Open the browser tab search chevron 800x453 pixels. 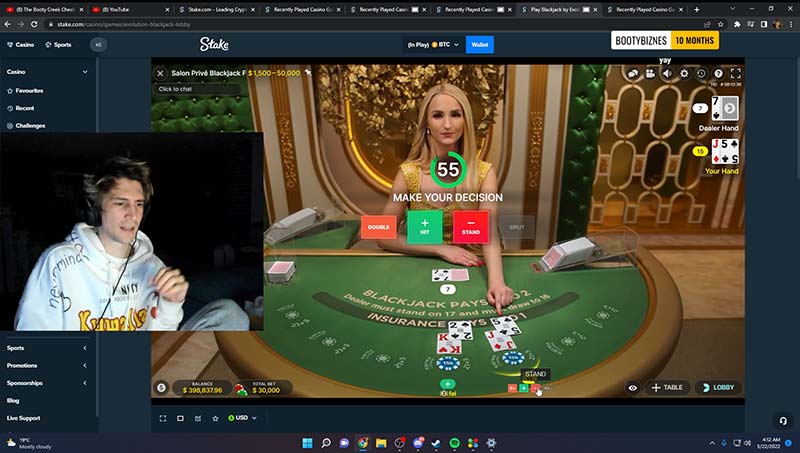point(732,9)
